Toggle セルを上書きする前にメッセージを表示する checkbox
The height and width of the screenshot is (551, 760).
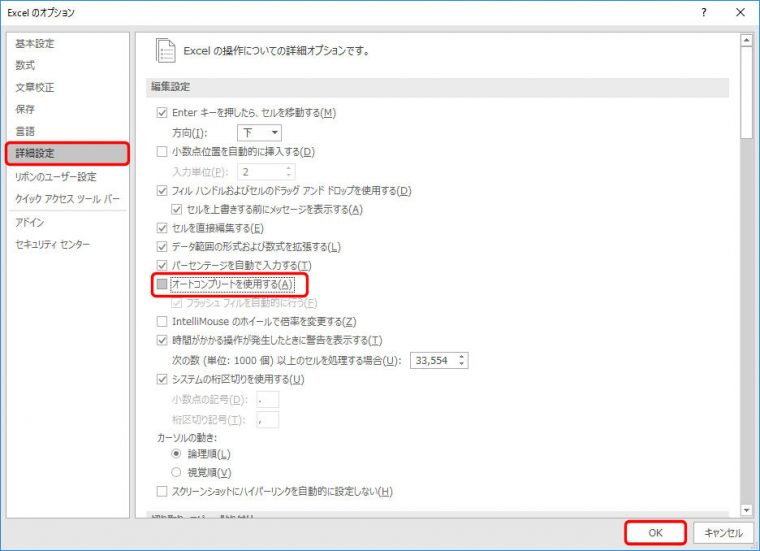176,210
